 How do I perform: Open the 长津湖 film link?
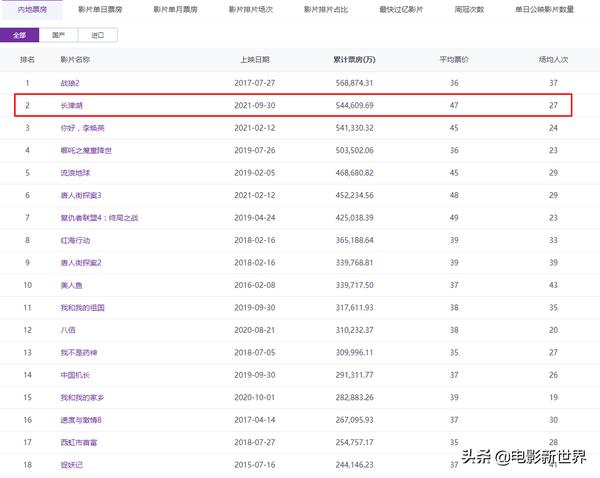pos(72,106)
